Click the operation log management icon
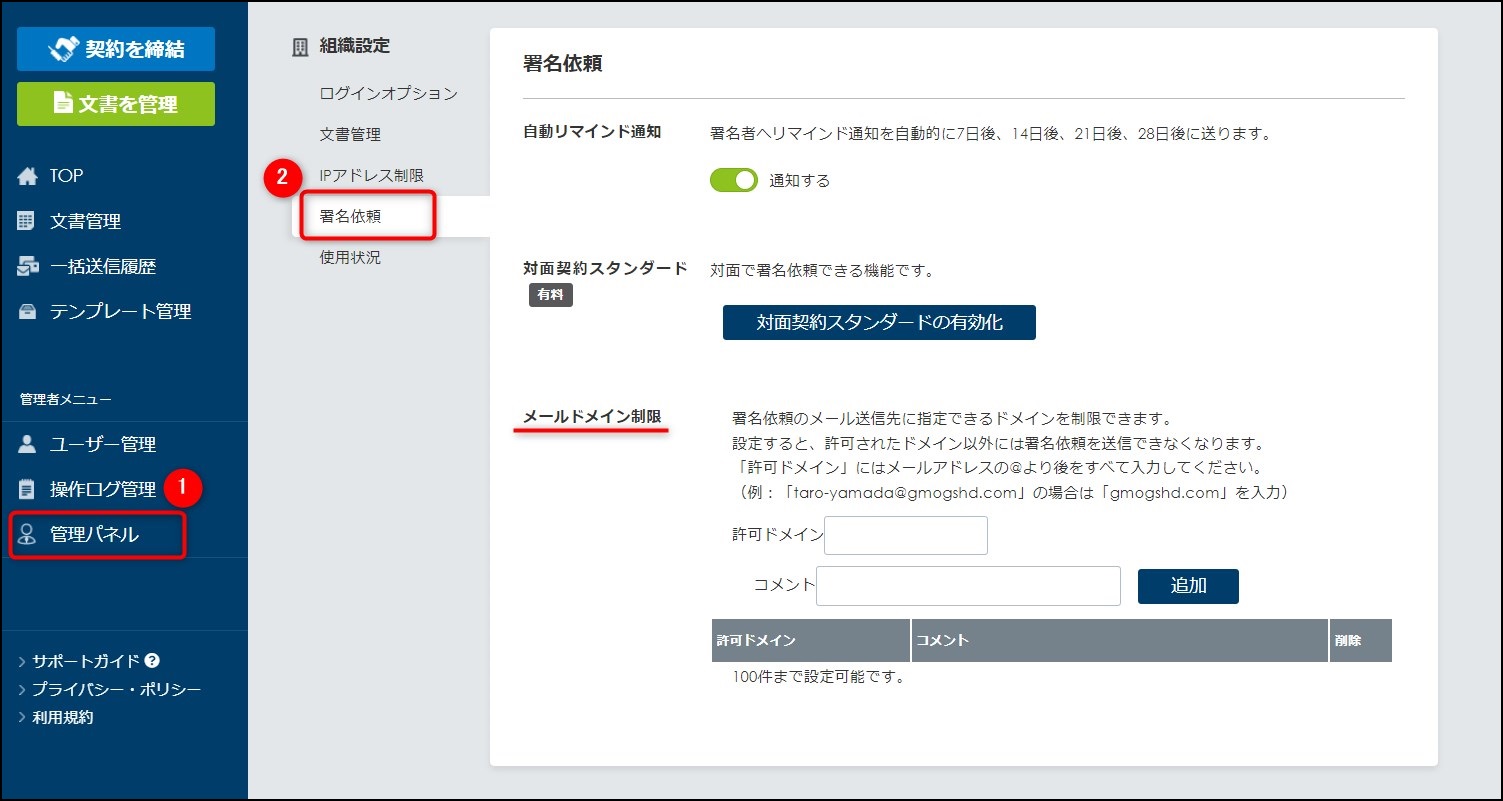Image resolution: width=1503 pixels, height=801 pixels. point(27,489)
